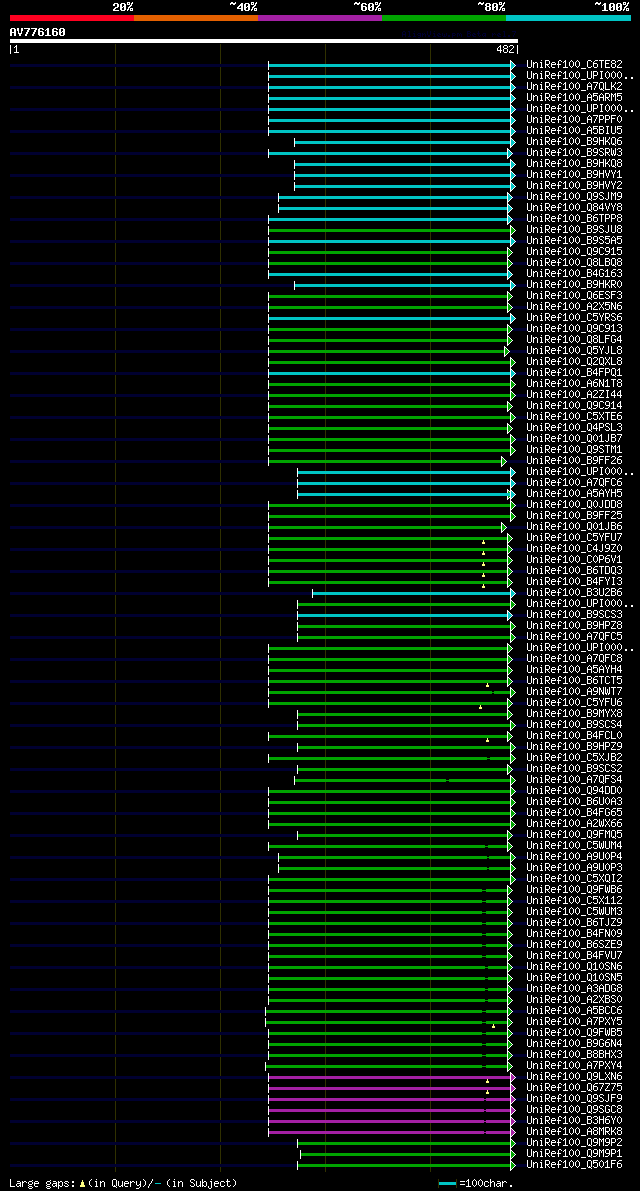The width and height of the screenshot is (640, 1191).
Task: Click the purple ~60% identity legend segment
Action: tap(320, 17)
